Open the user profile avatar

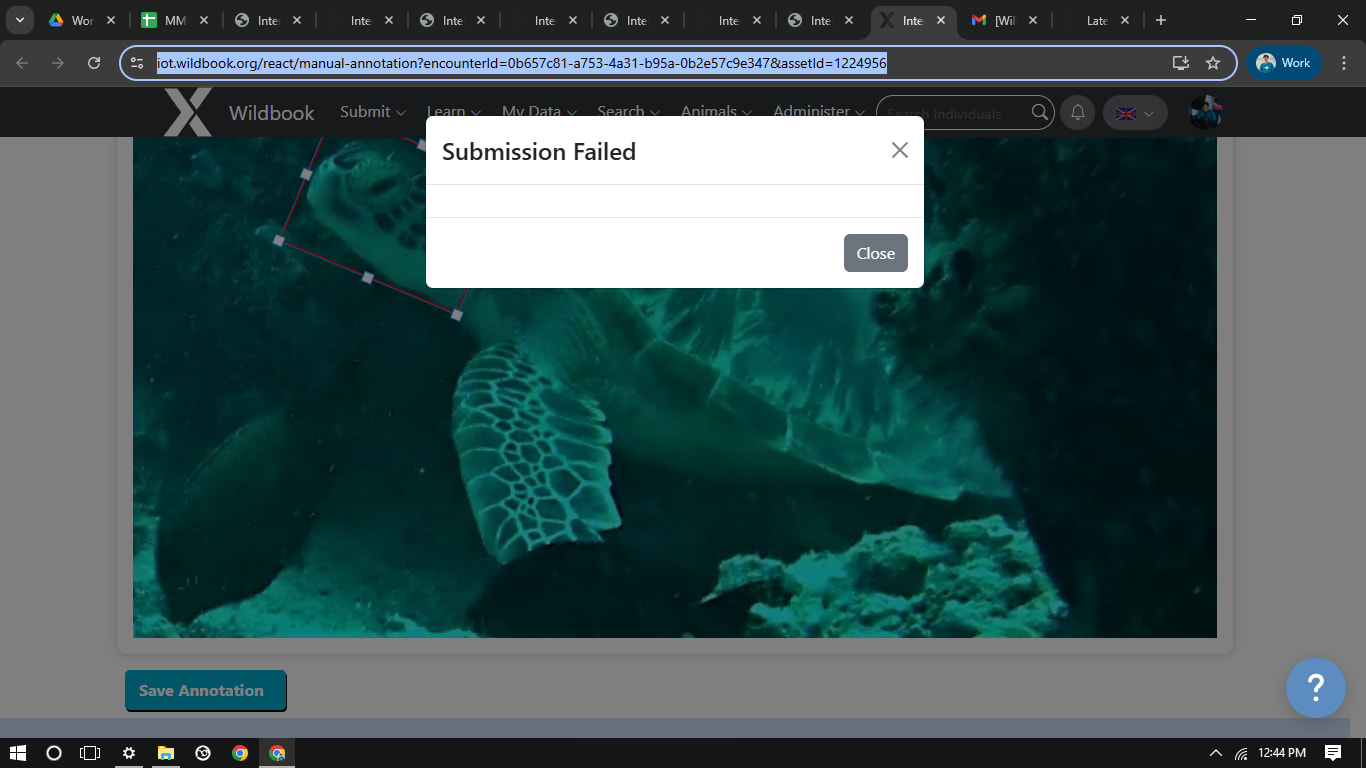1205,113
